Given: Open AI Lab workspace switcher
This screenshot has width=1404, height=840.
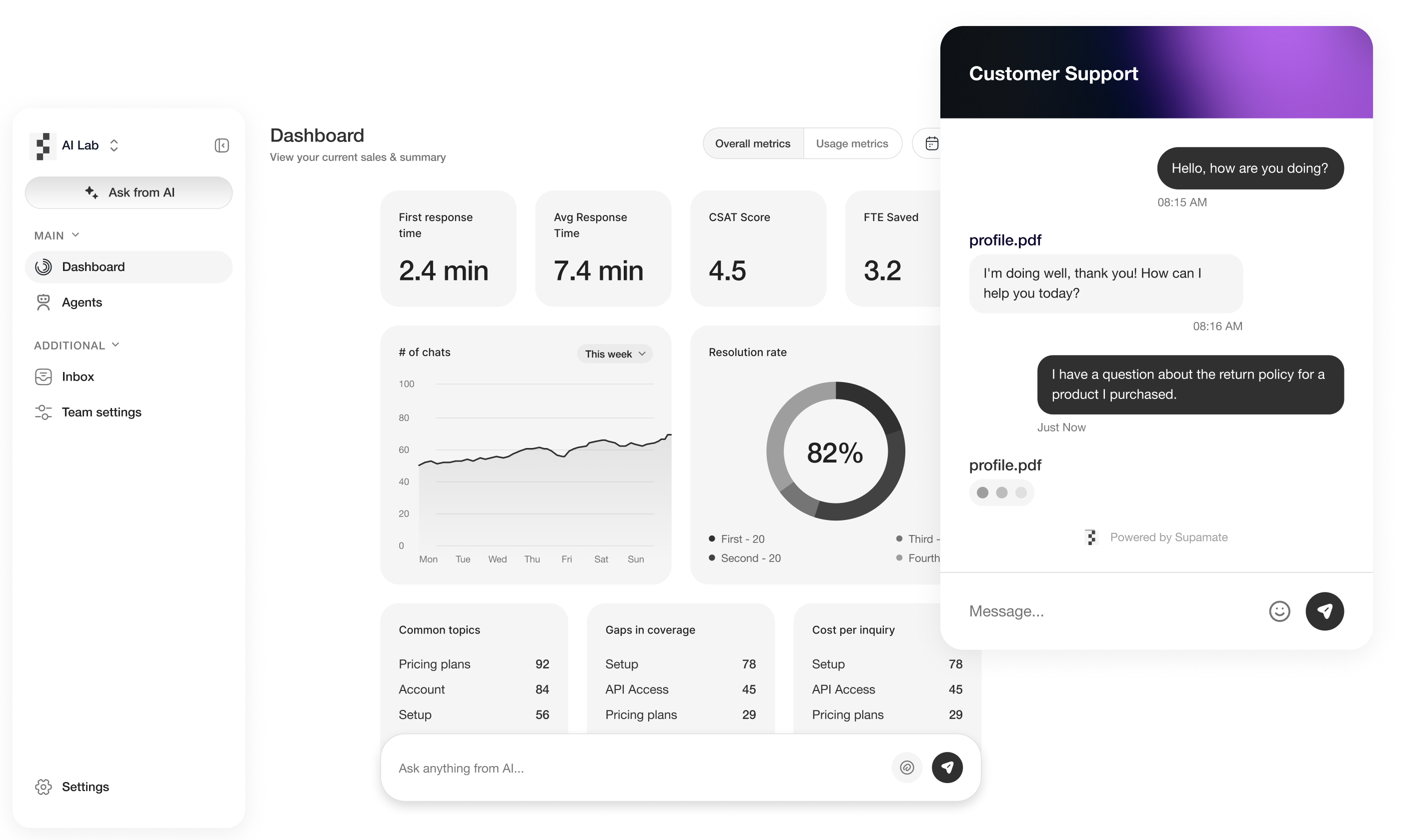Looking at the screenshot, I should coord(114,145).
